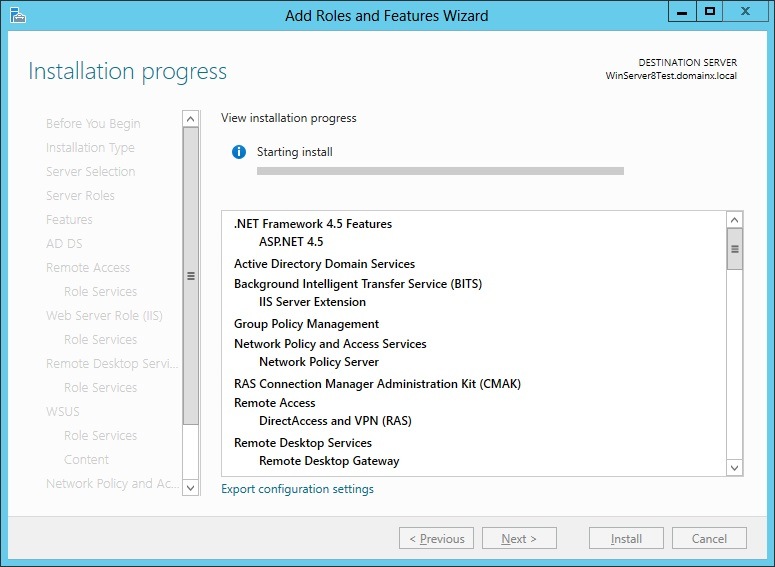775x567 pixels.
Task: Go to the Web Server Role (IIS) step
Action: click(104, 315)
